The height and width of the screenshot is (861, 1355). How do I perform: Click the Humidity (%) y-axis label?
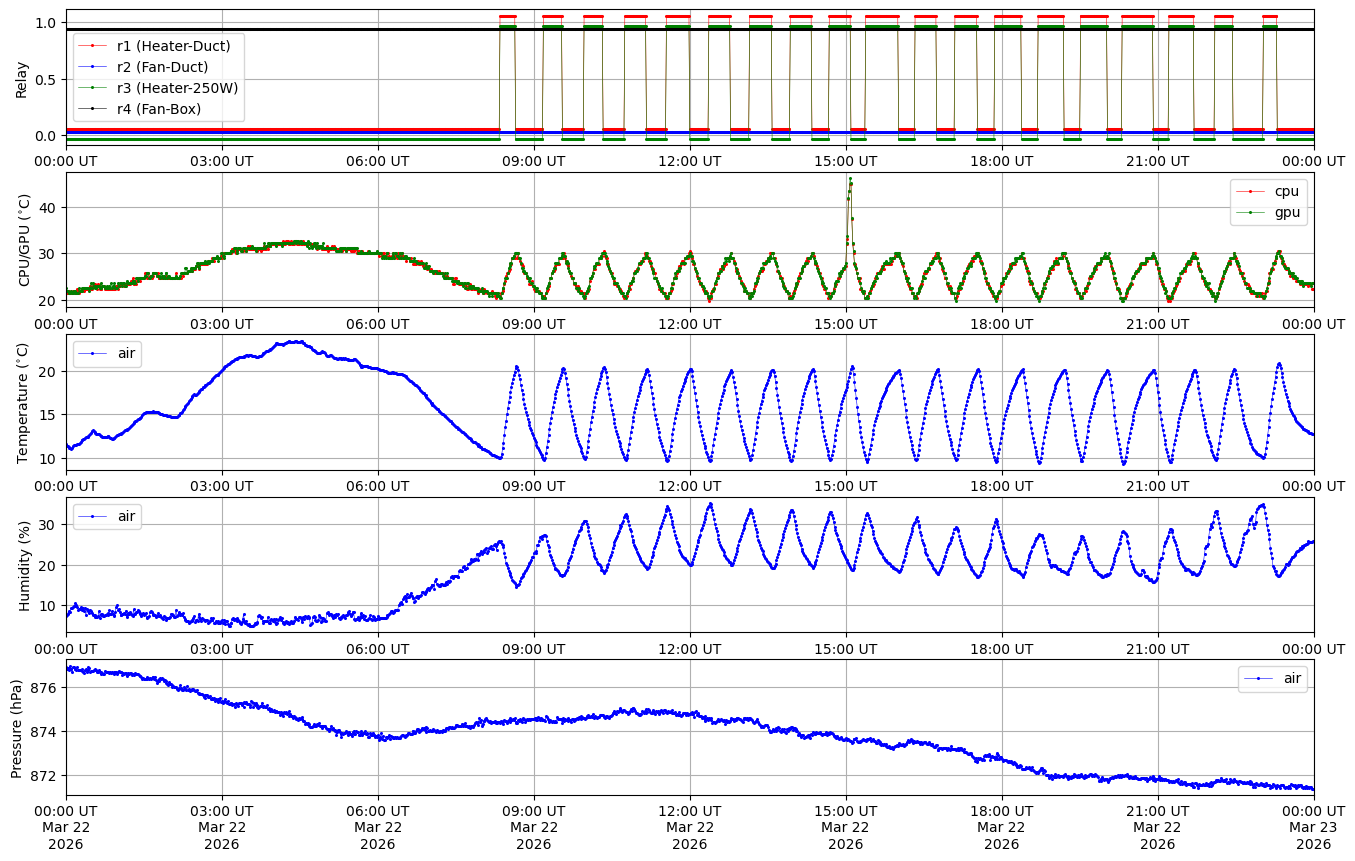point(24,565)
